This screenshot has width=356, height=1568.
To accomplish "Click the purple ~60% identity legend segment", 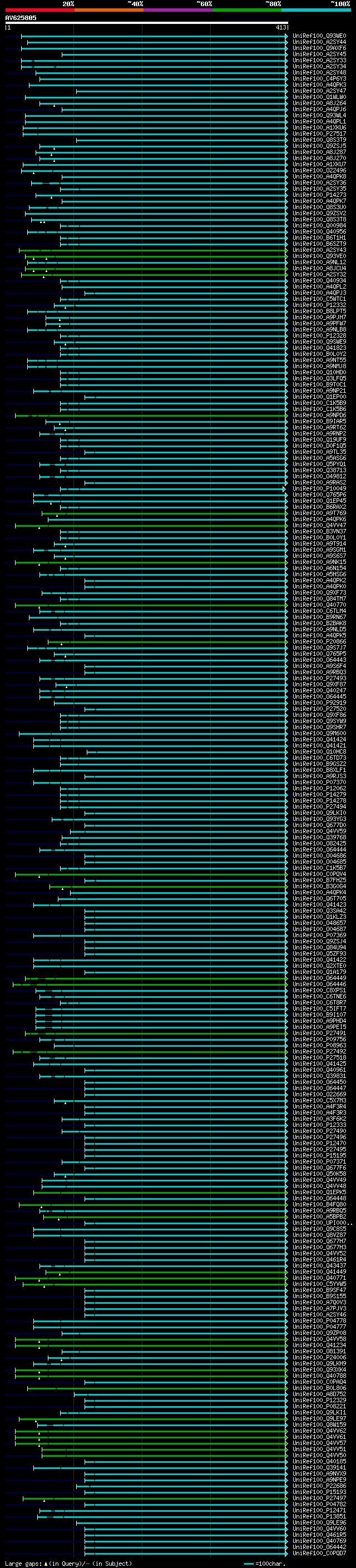I will click(177, 10).
